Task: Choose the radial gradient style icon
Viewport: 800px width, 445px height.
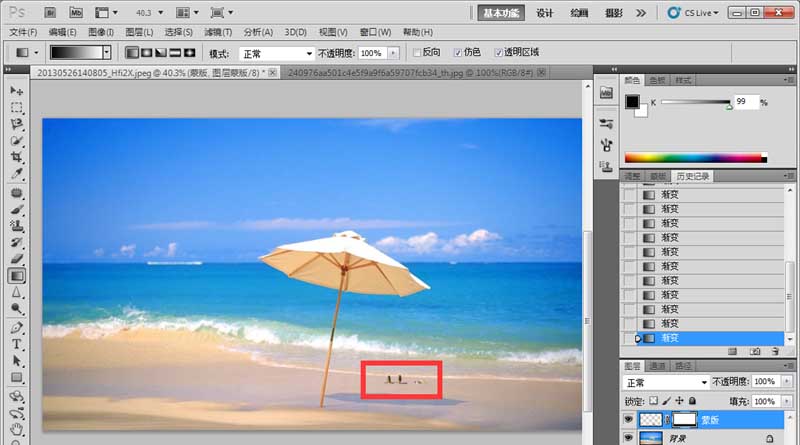Action: 146,53
